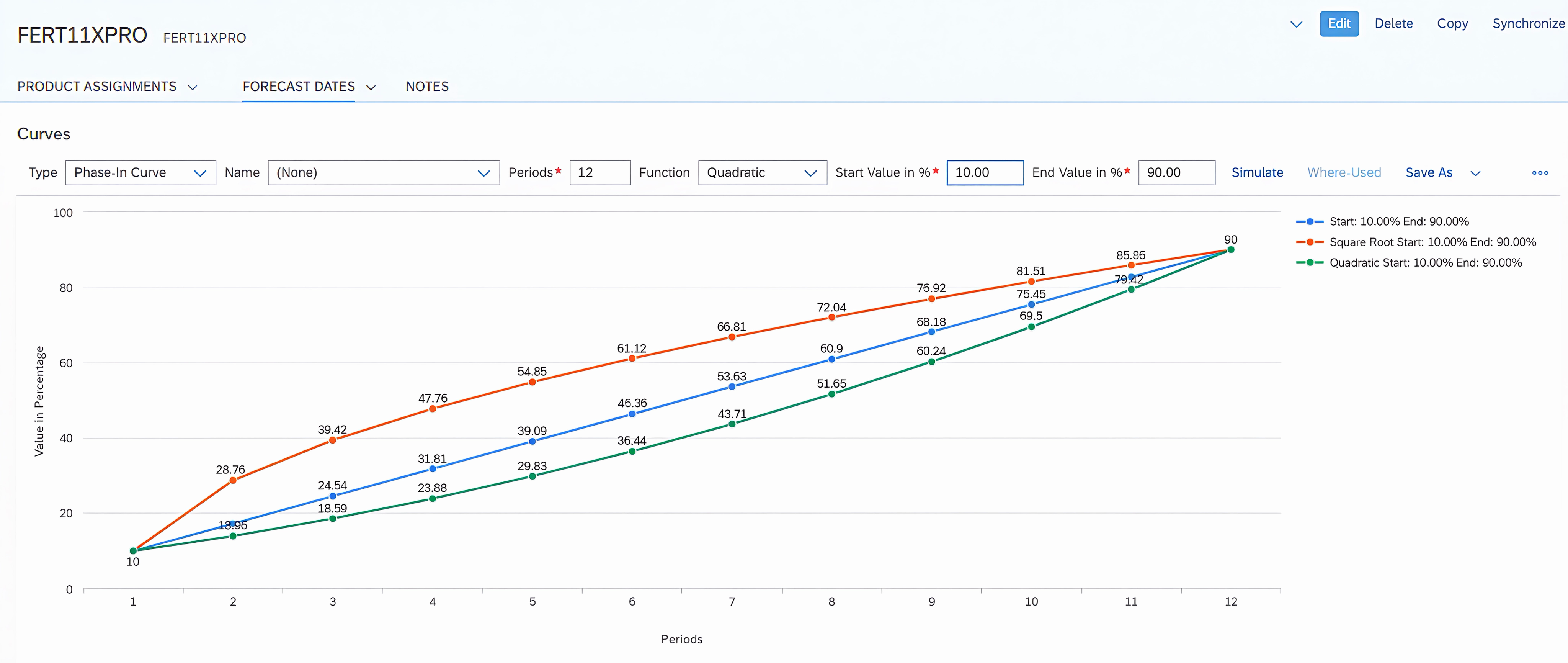
Task: Toggle Quadratic series legend entry
Action: [1408, 263]
